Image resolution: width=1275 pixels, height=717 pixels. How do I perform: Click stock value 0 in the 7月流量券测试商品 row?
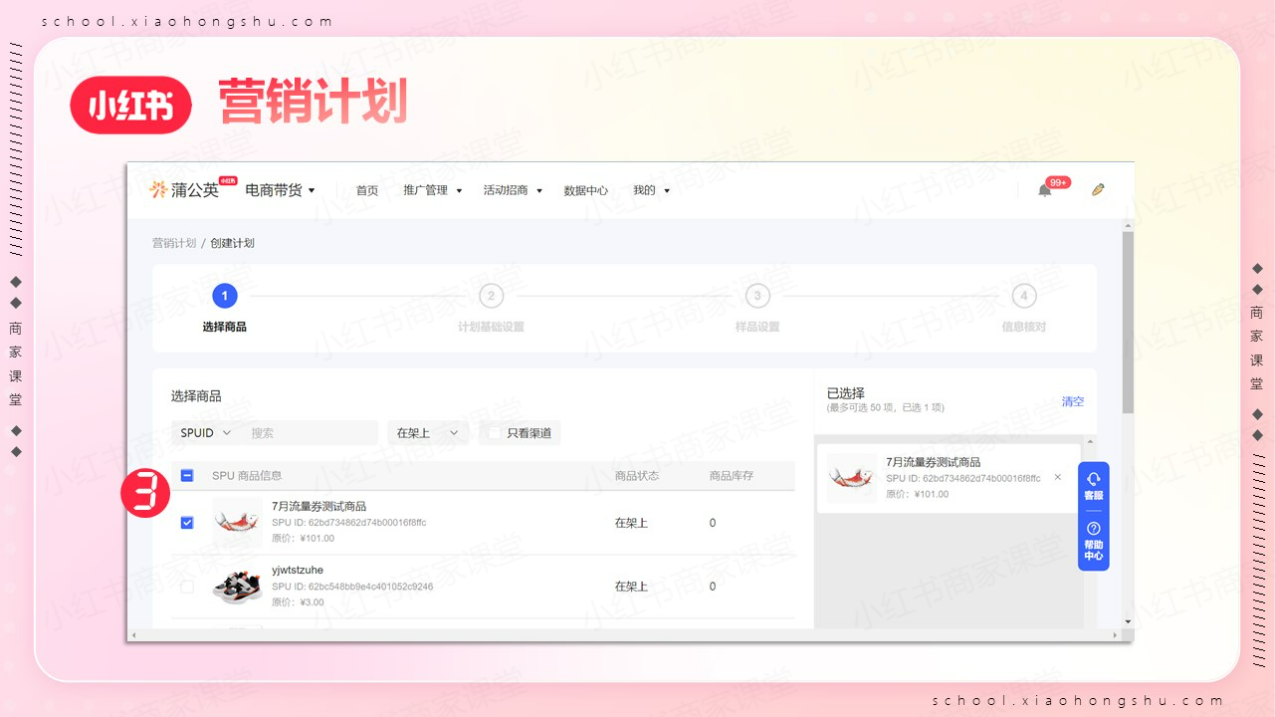click(713, 523)
